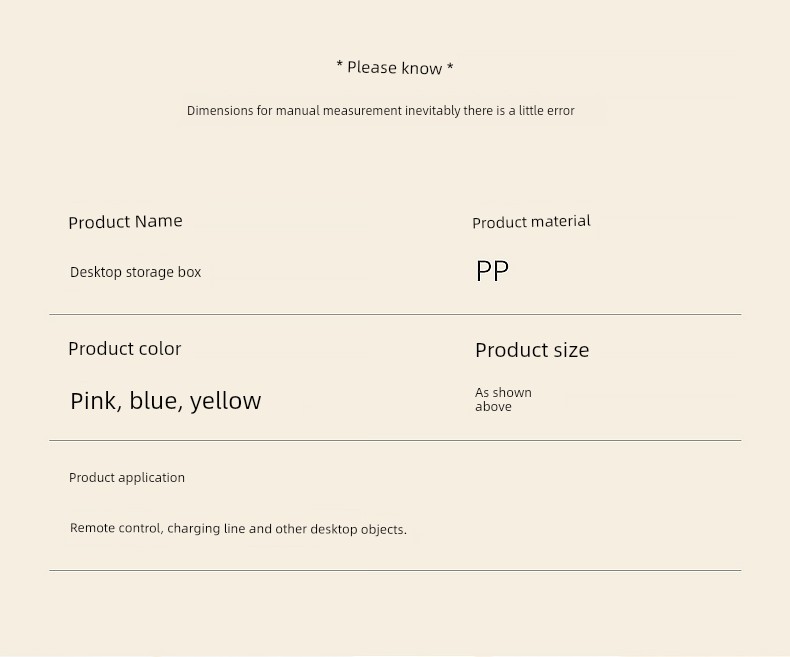
Task: Click 'desktop objects' at end of description
Action: click(x=358, y=529)
